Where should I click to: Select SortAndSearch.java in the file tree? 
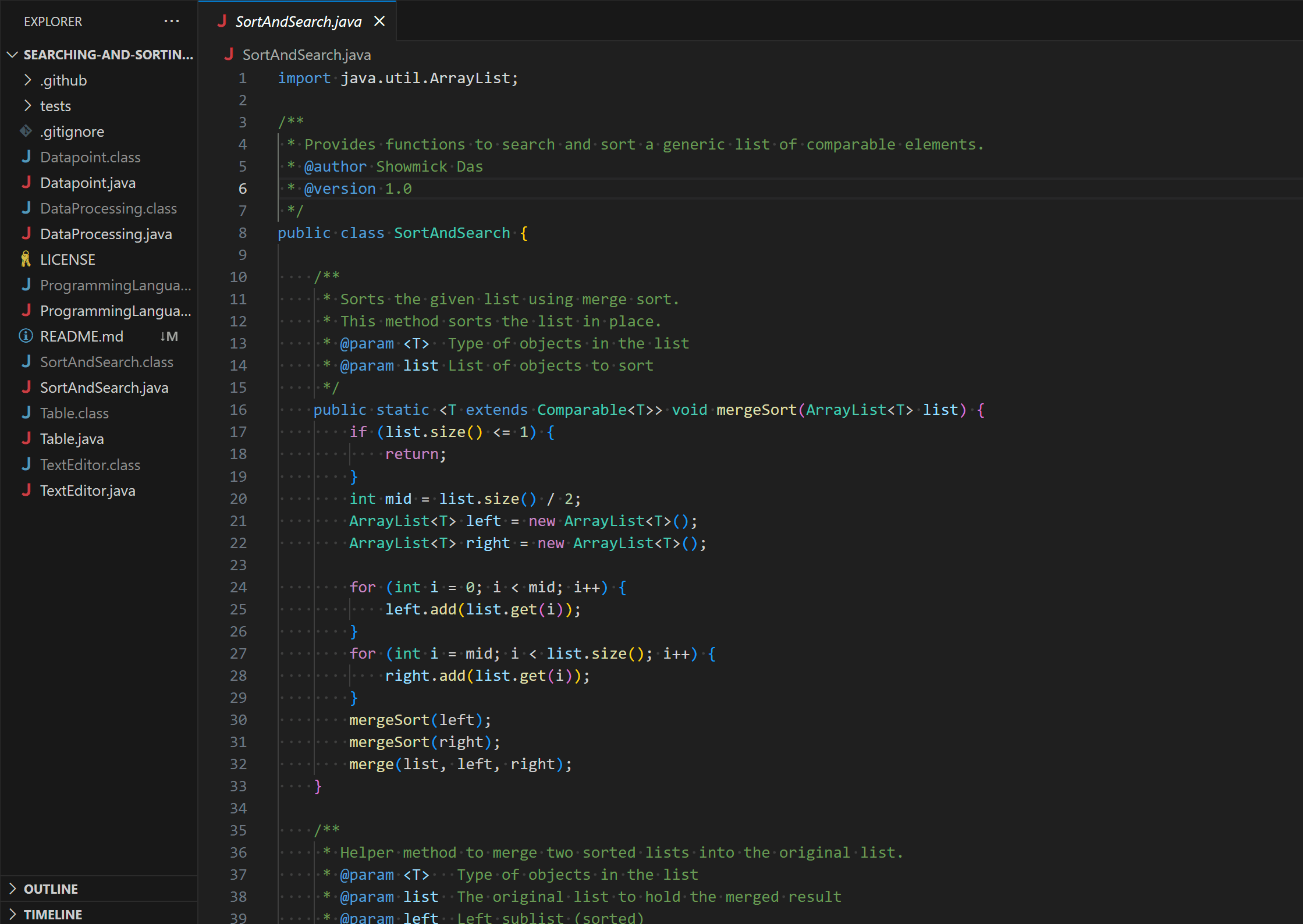point(104,388)
